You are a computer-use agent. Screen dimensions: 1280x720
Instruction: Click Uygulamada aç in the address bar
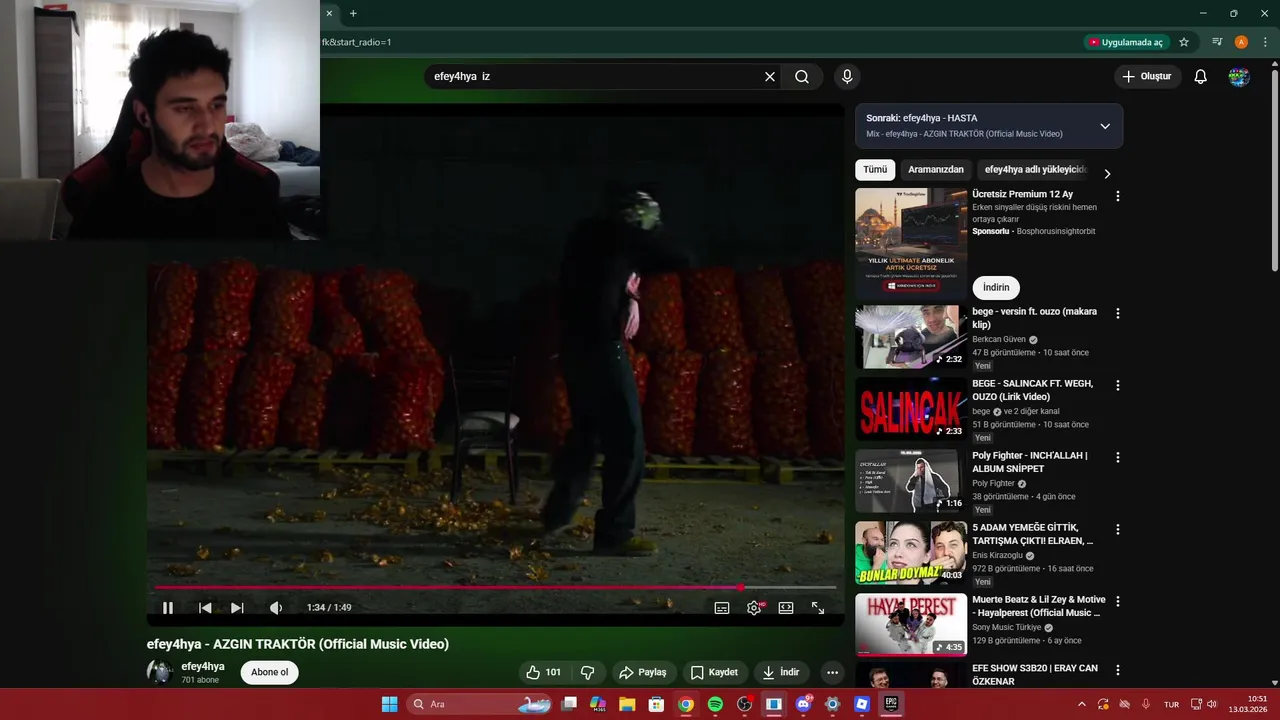1126,42
